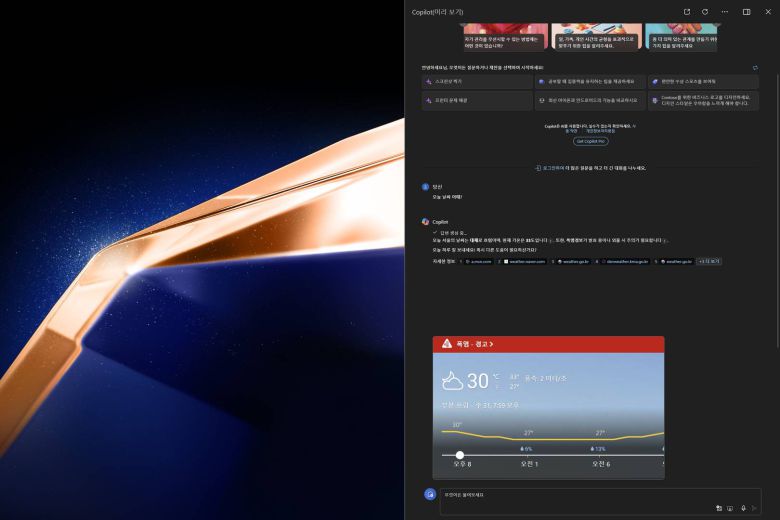Toggle the side-by-side panel layout icon
The image size is (780, 520).
click(x=746, y=12)
